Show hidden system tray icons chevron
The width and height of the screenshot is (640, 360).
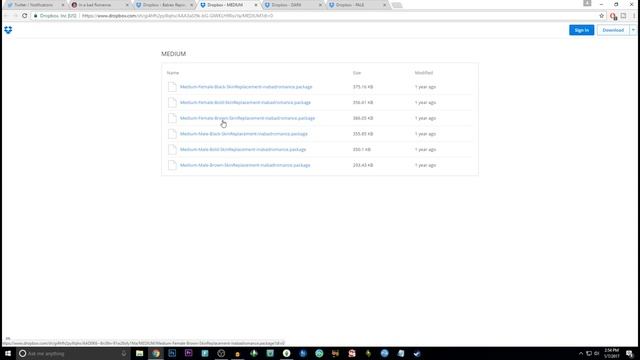[x=581, y=353]
